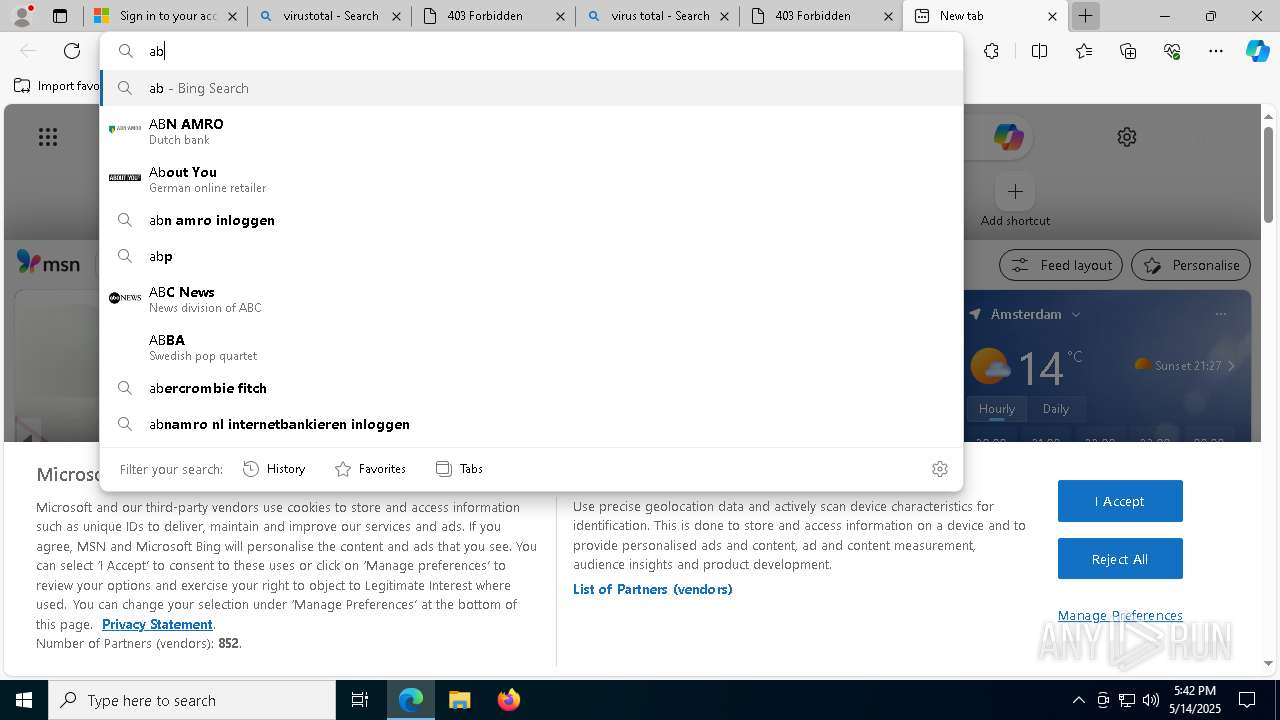Choose the ABC News suggestion
The width and height of the screenshot is (1280, 720).
tap(531, 299)
